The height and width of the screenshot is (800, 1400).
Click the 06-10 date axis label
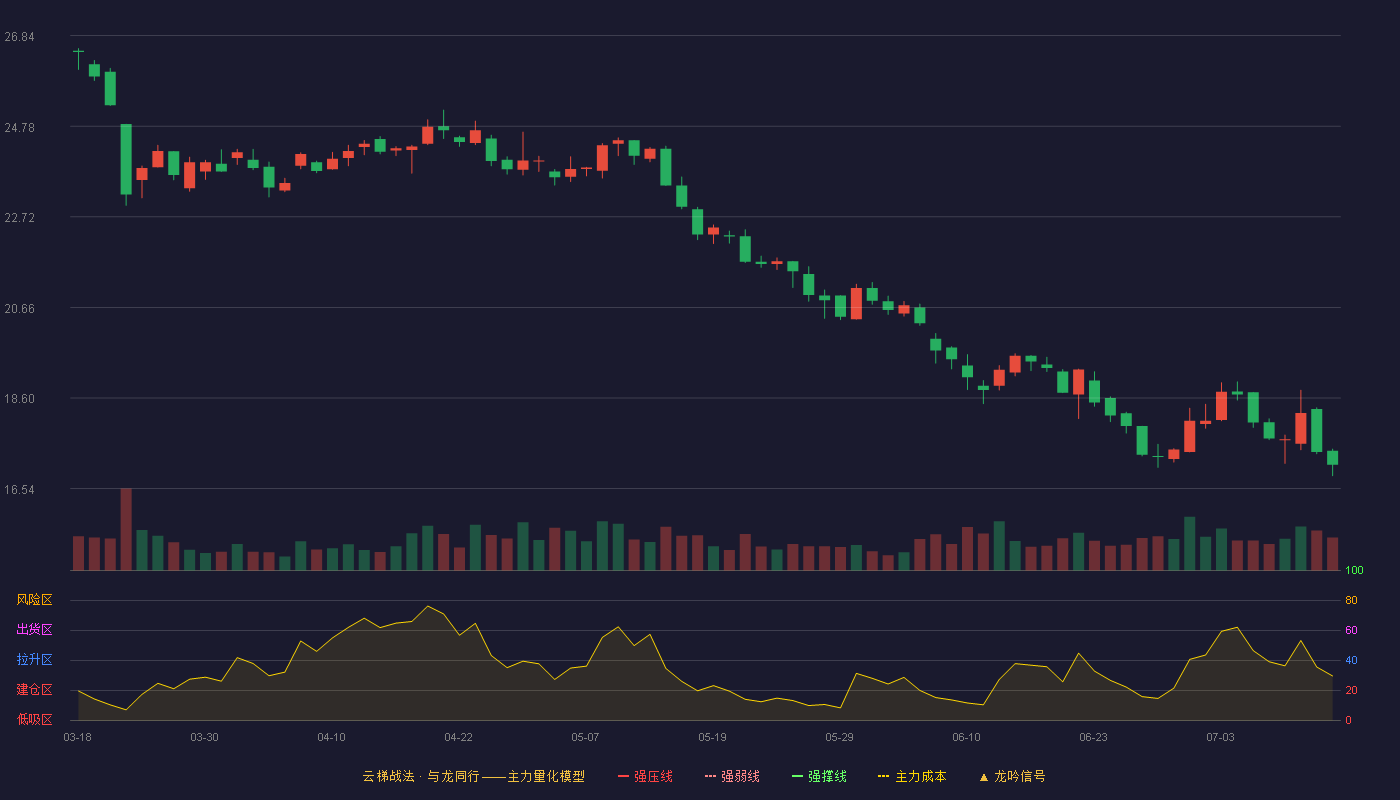point(966,737)
